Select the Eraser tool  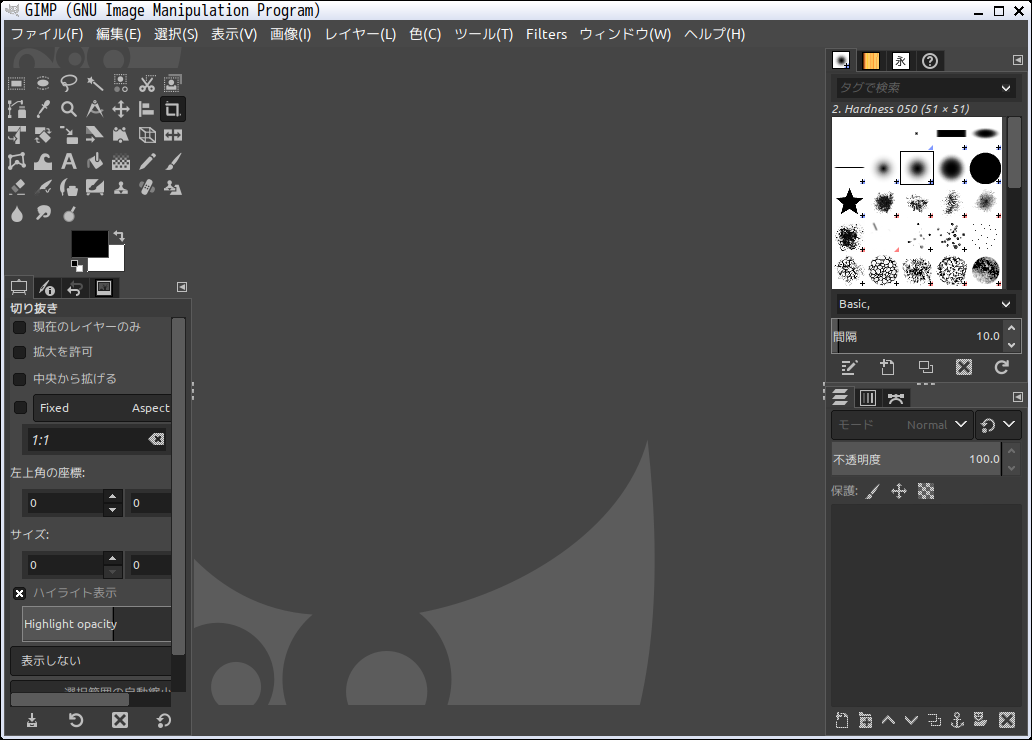pyautogui.click(x=16, y=188)
